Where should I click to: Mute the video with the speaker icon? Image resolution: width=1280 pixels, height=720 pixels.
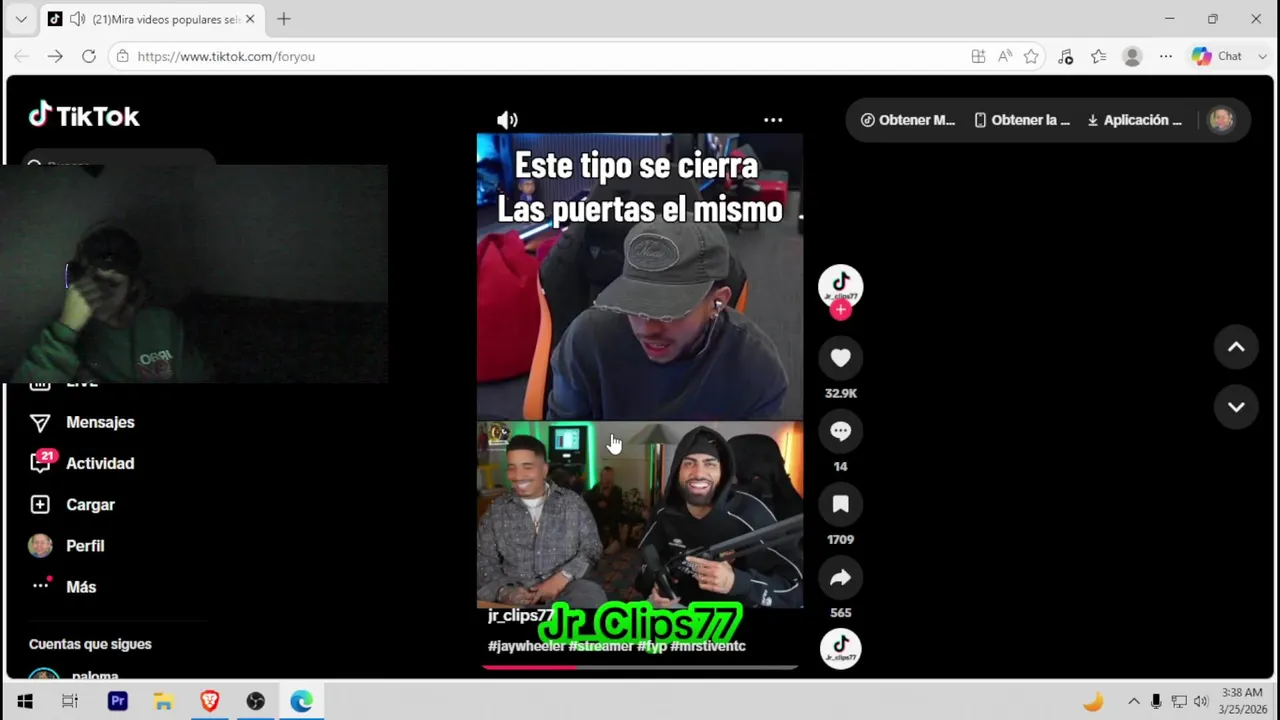(507, 120)
